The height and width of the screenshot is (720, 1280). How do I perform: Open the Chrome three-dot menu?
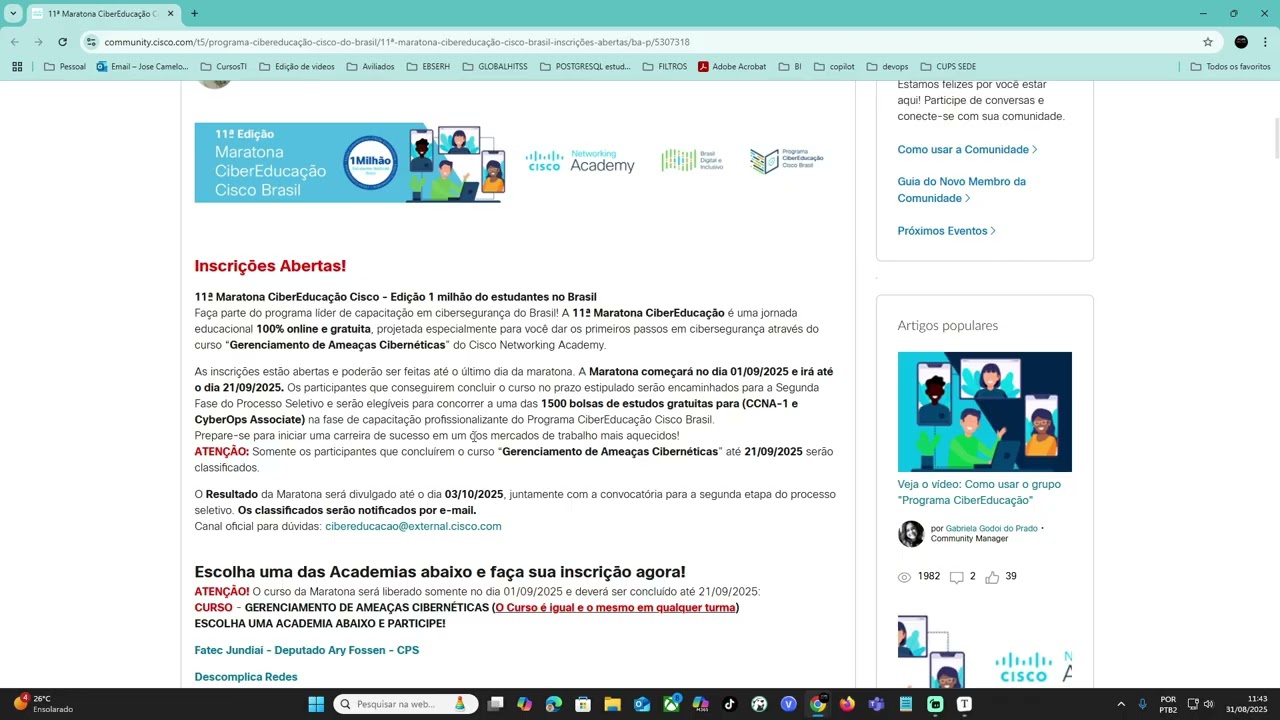pyautogui.click(x=1265, y=42)
